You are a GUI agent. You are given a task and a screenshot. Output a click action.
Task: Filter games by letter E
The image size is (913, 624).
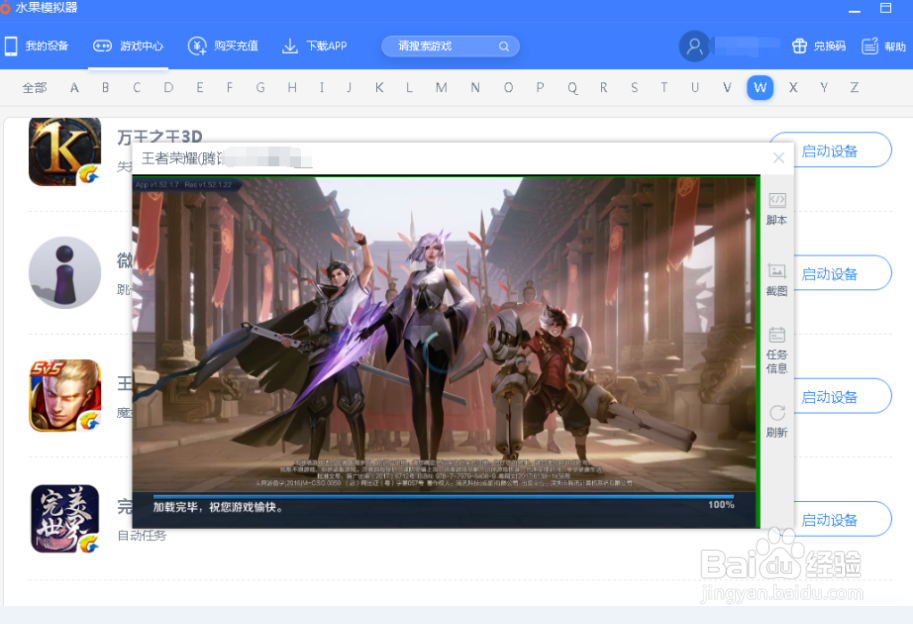click(x=200, y=88)
